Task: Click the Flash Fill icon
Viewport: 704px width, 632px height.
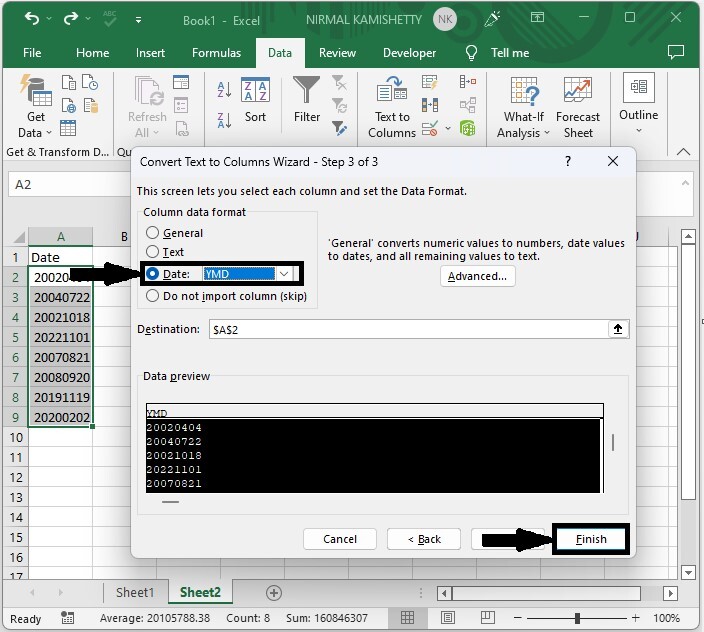Action: click(x=430, y=83)
